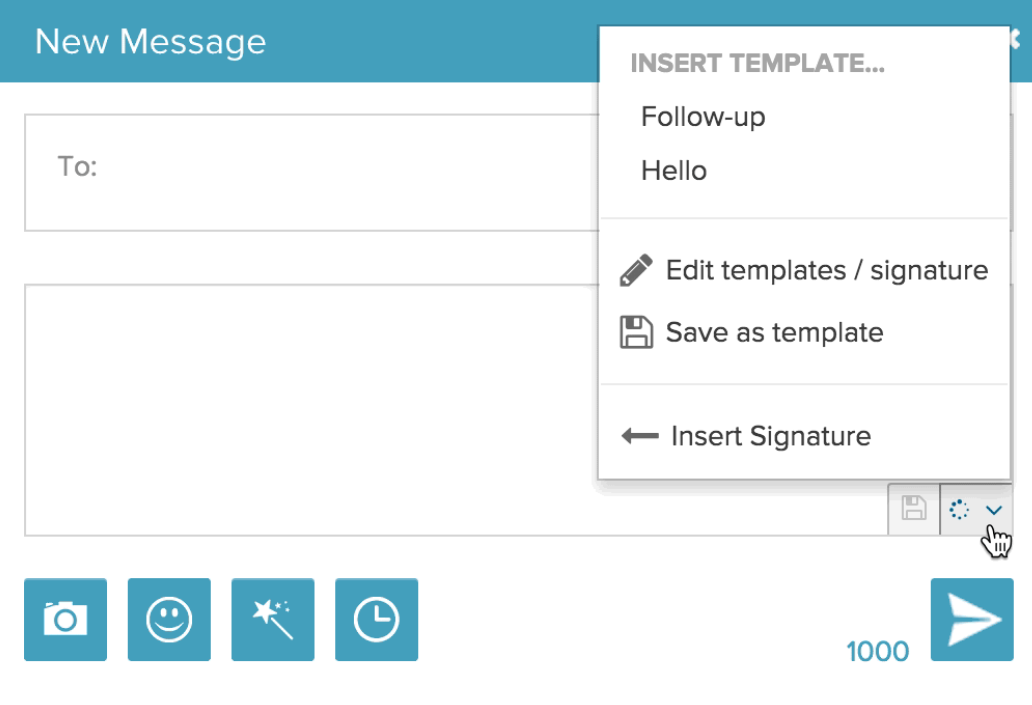Image resolution: width=1032 pixels, height=705 pixels.
Task: Choose Save as template
Action: click(x=774, y=332)
